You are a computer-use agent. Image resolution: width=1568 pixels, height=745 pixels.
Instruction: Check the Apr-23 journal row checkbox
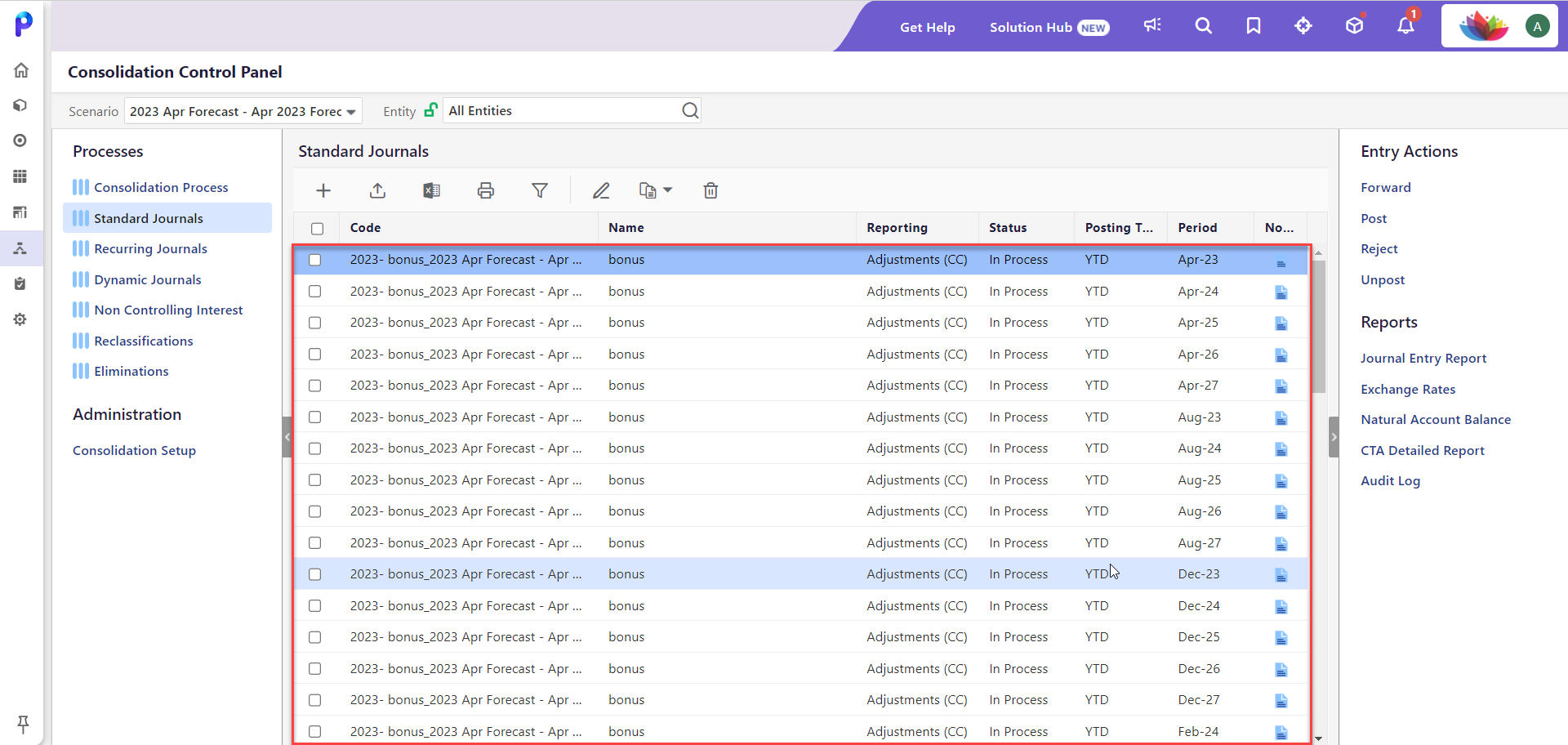coord(315,260)
